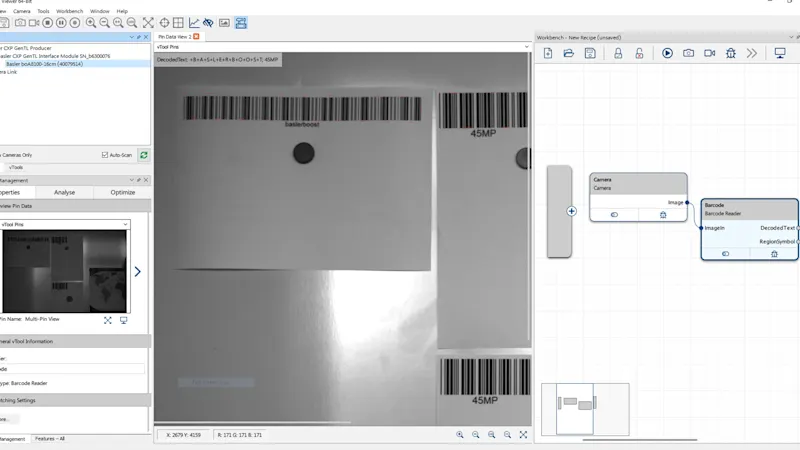800x450 pixels.
Task: Open the line chart histogram tool
Action: (194, 22)
